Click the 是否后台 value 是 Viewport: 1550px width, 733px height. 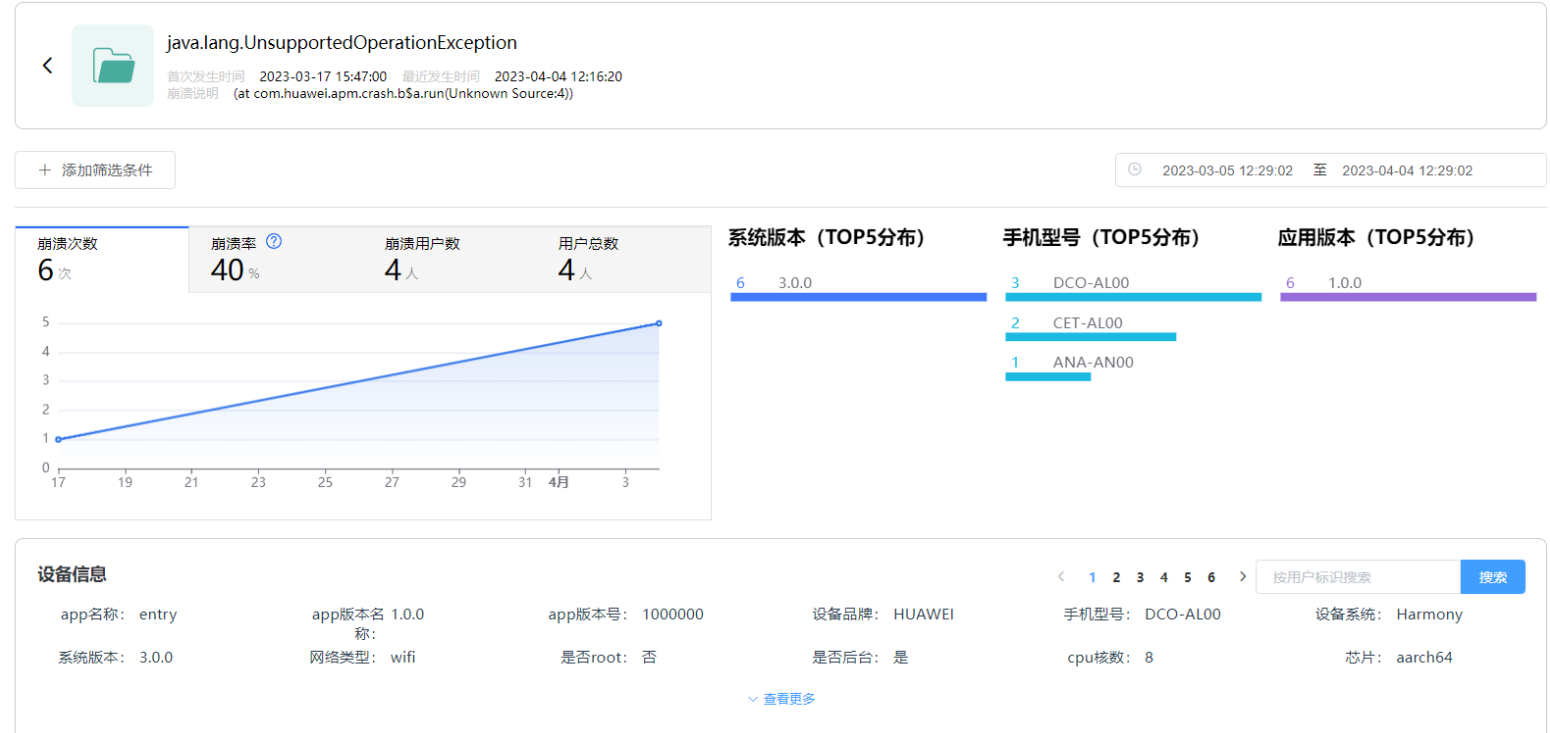[900, 658]
